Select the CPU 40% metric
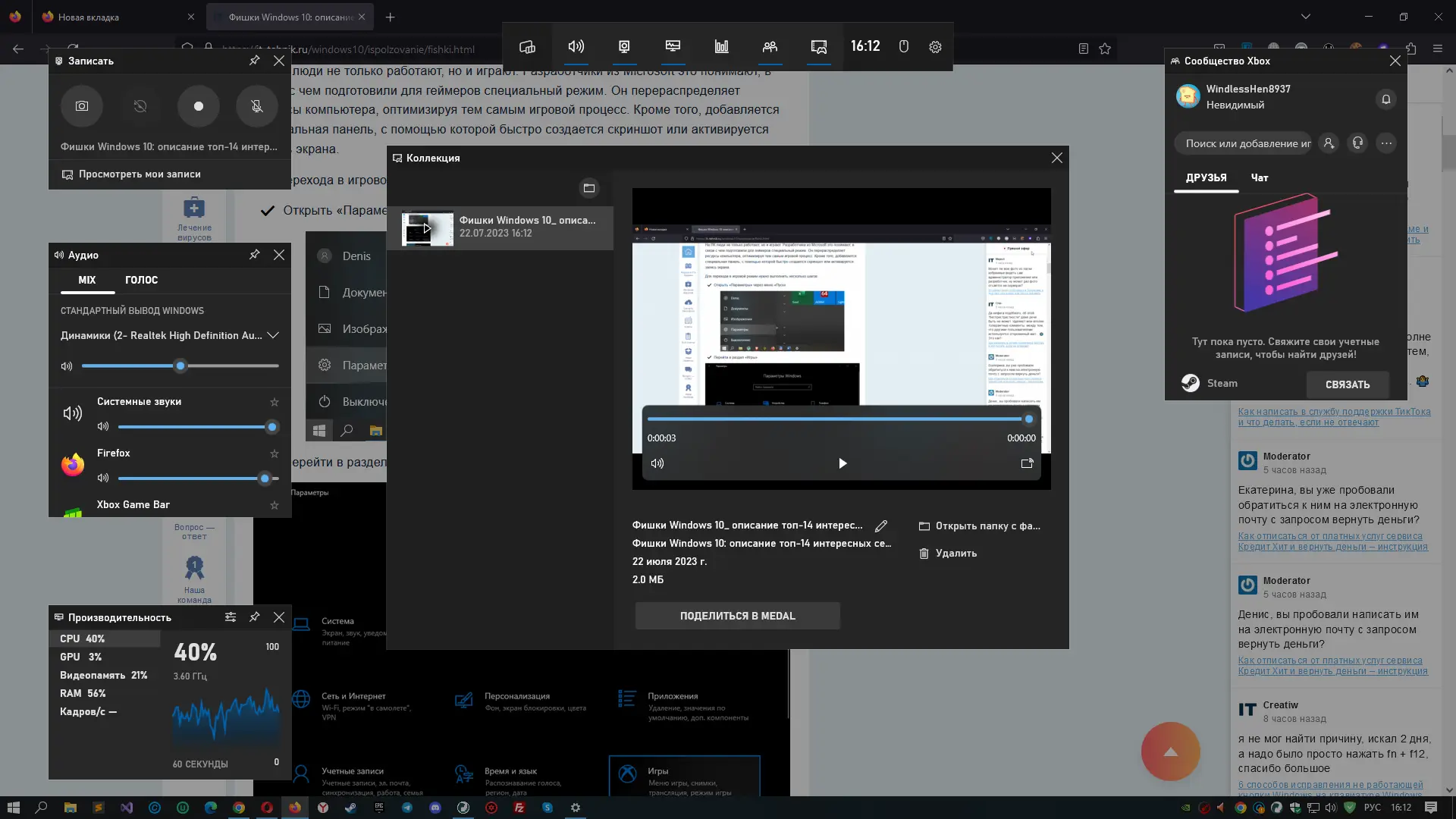The image size is (1456, 819). pyautogui.click(x=105, y=639)
